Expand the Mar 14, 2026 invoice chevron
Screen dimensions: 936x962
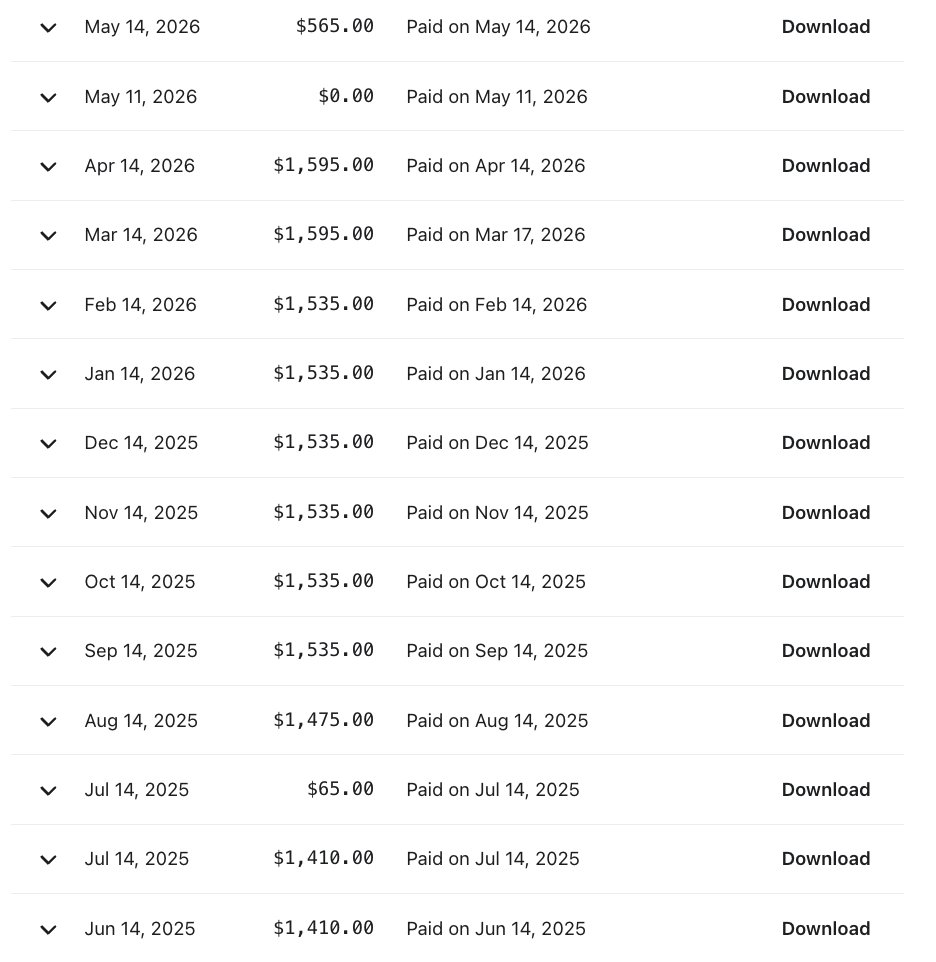point(48,236)
